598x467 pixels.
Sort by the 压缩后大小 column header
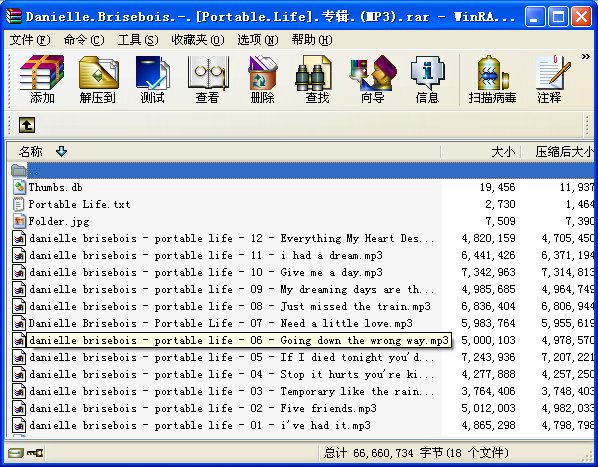click(558, 152)
